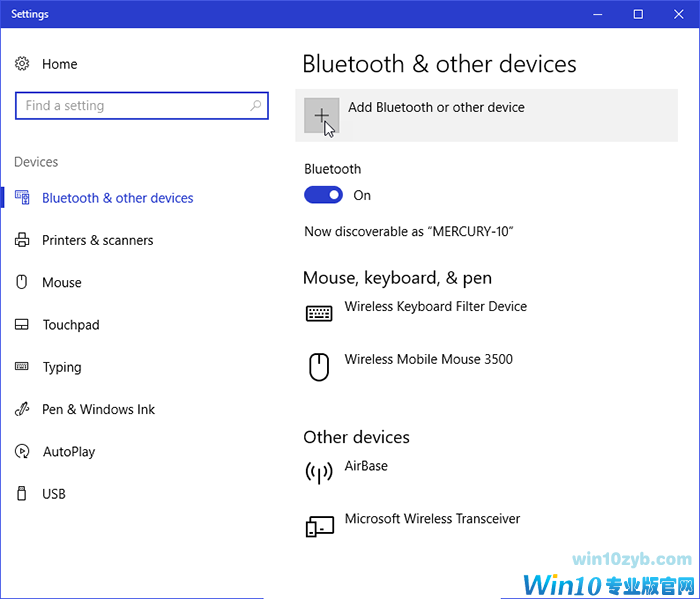Select Pen & Windows Ink
The image size is (700, 599).
click(98, 409)
